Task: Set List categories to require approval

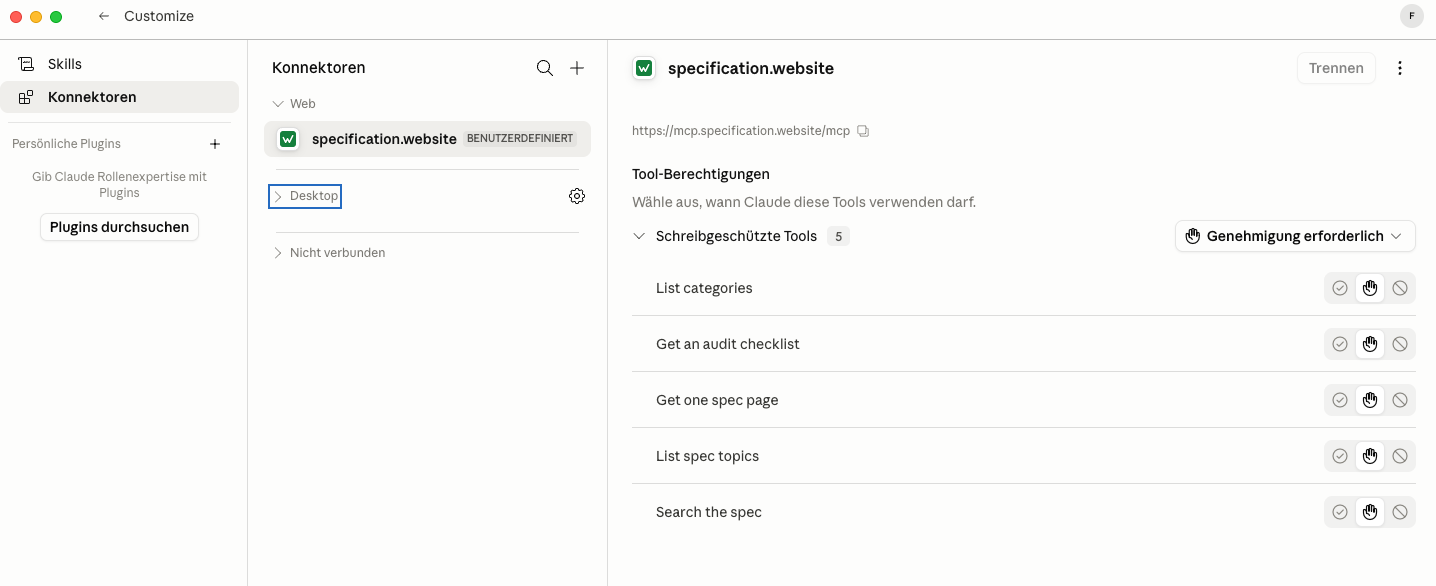Action: [x=1370, y=288]
